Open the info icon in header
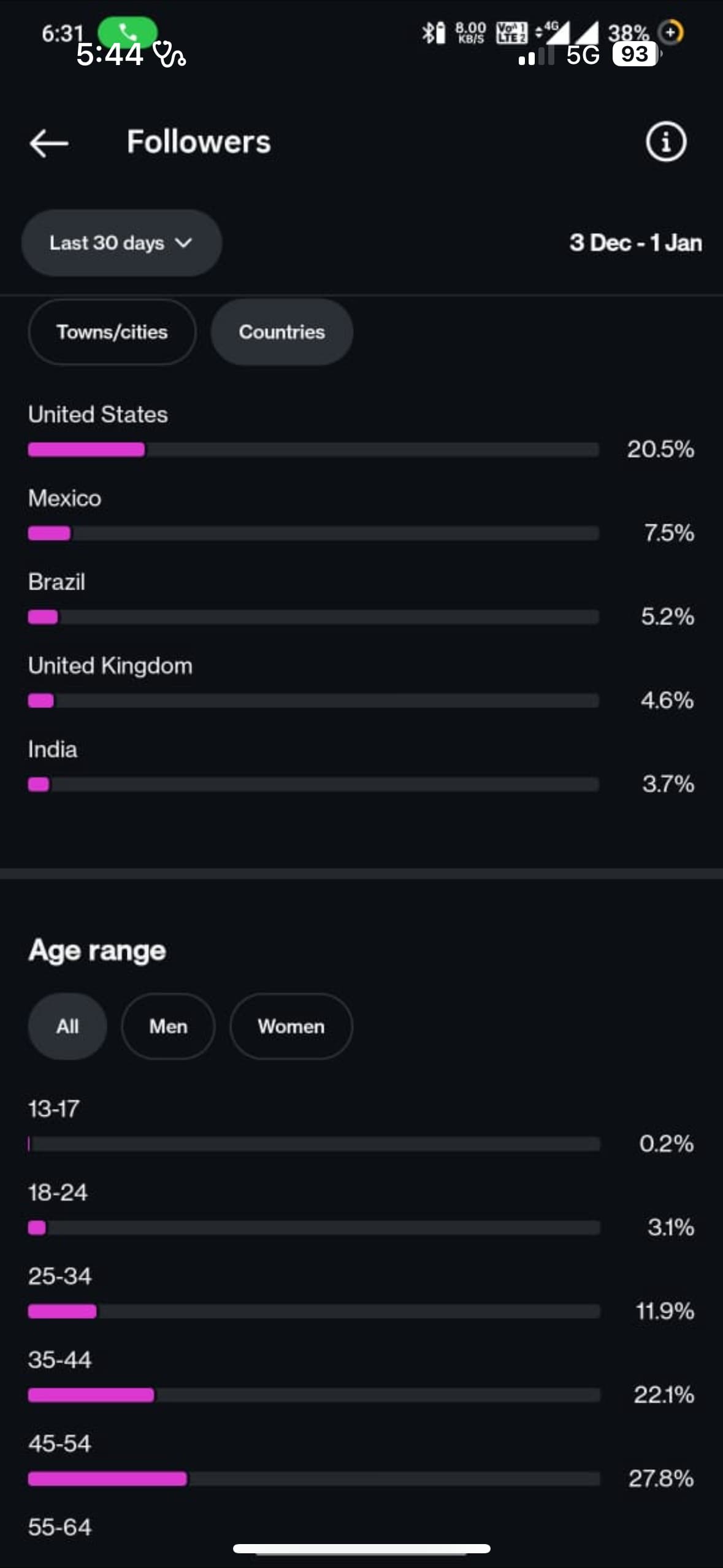This screenshot has width=723, height=1568. pos(665,142)
